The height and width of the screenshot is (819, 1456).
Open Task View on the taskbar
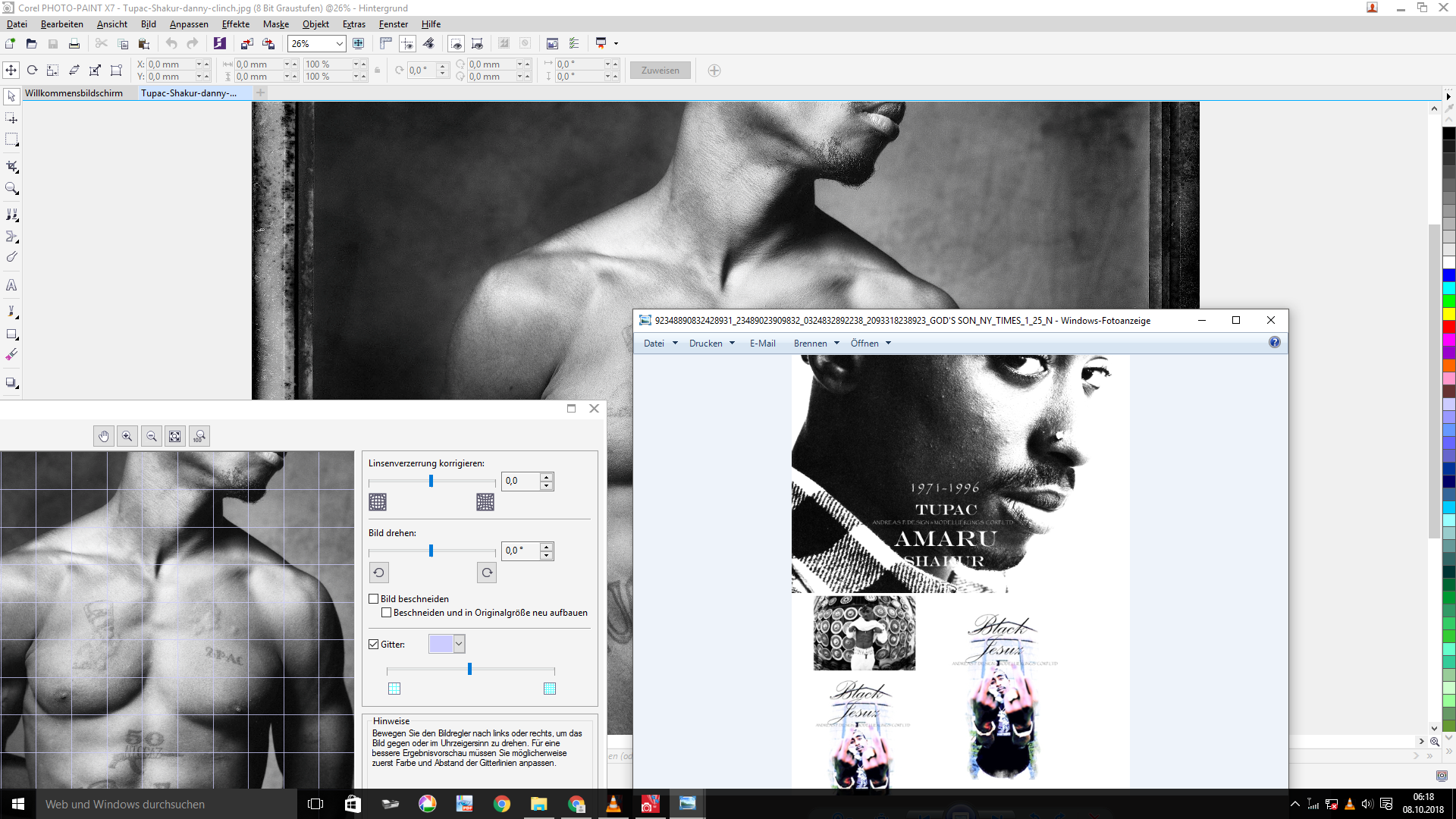(x=315, y=804)
